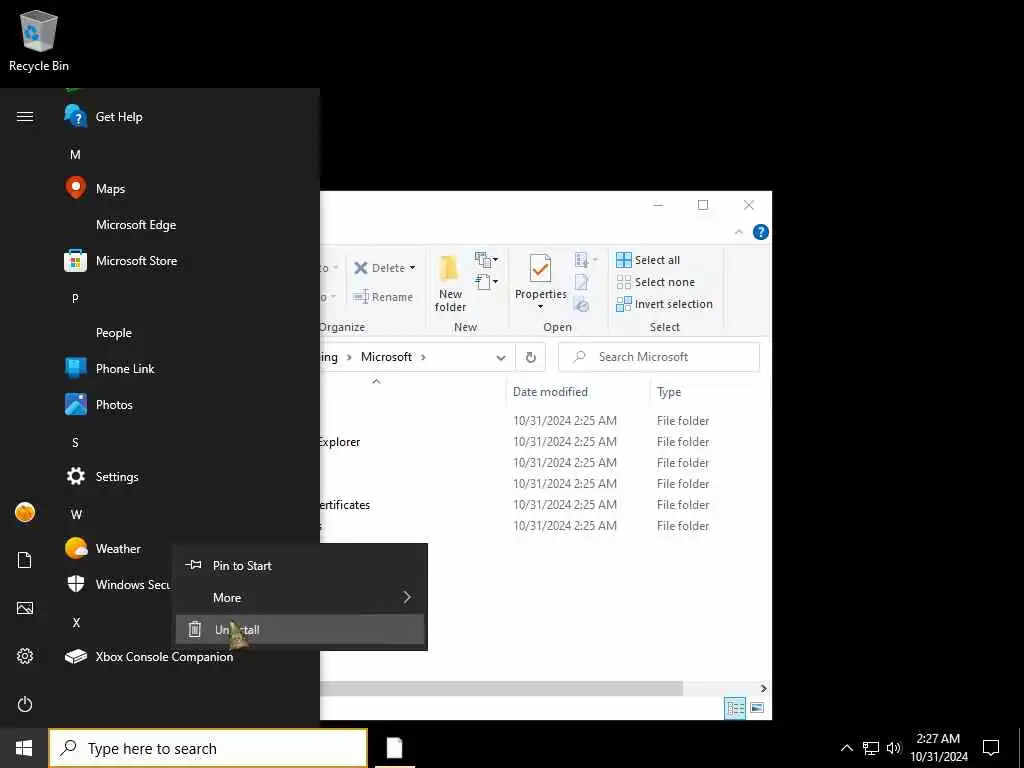This screenshot has height=768, width=1024.
Task: Click Microsoft in address breadcrumb
Action: (386, 357)
